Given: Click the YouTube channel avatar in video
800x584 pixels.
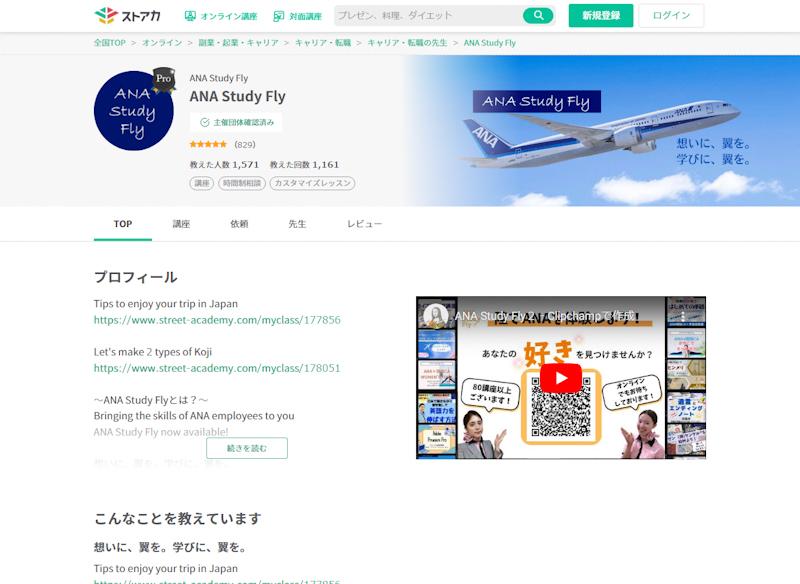Looking at the screenshot, I should tap(436, 316).
